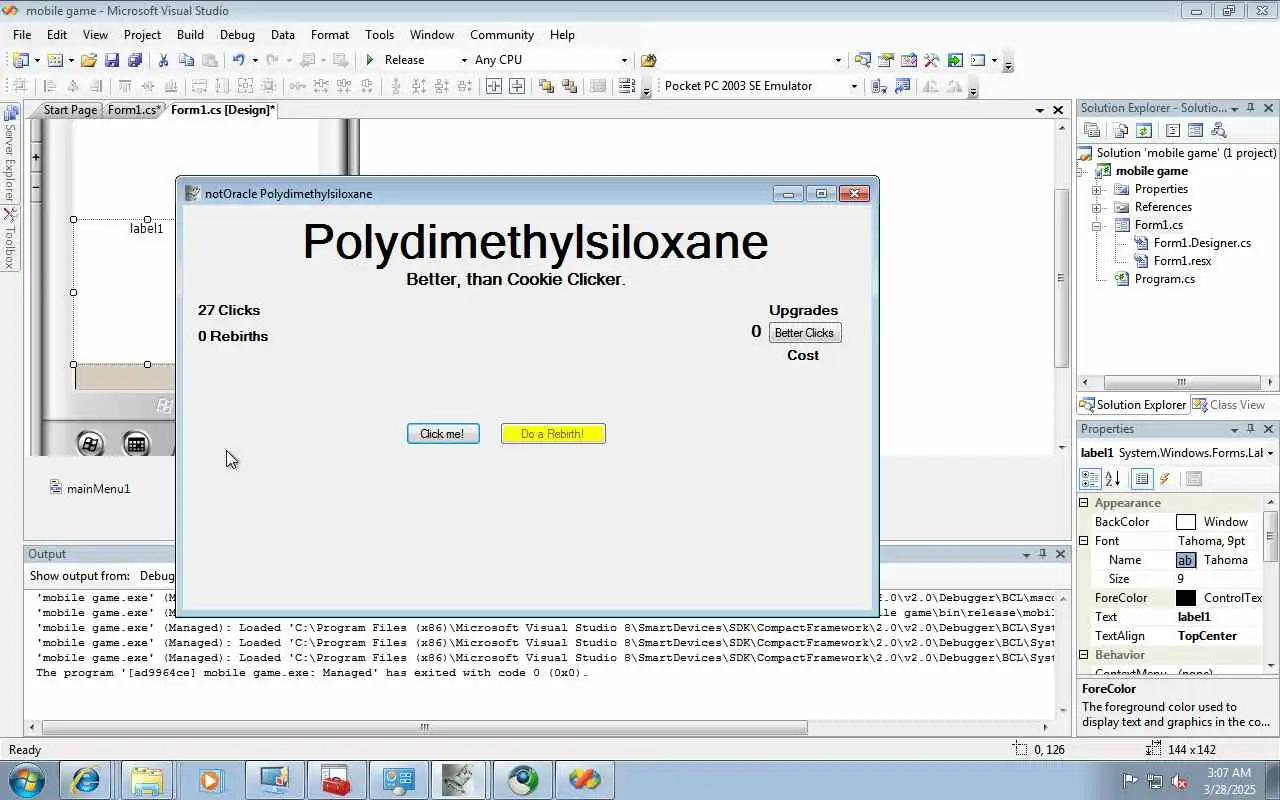
Task: Click Solution Explorer's View Class Diagram icon
Action: 1218,130
